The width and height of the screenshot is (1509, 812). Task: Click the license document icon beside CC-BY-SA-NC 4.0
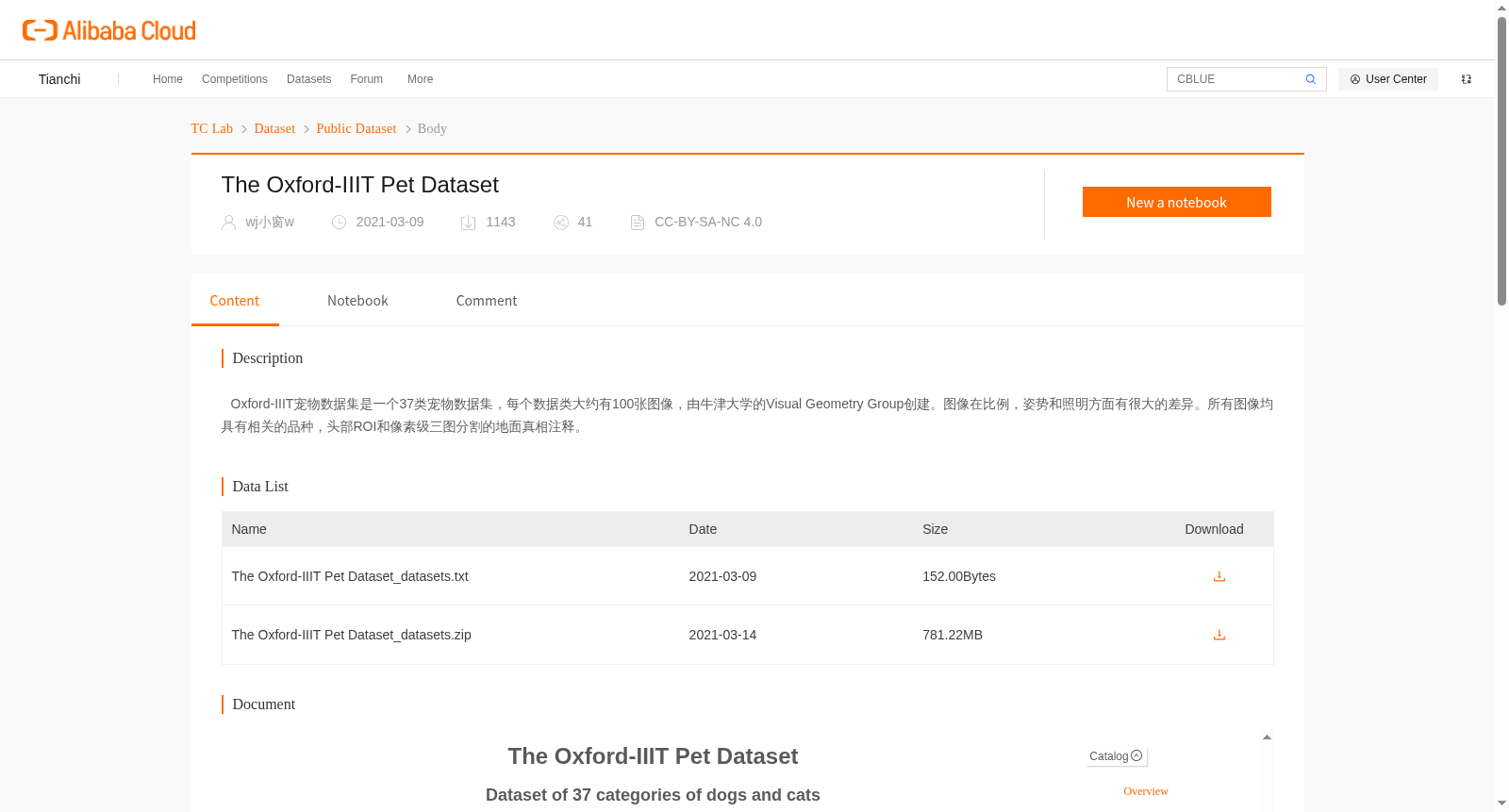[x=638, y=223]
